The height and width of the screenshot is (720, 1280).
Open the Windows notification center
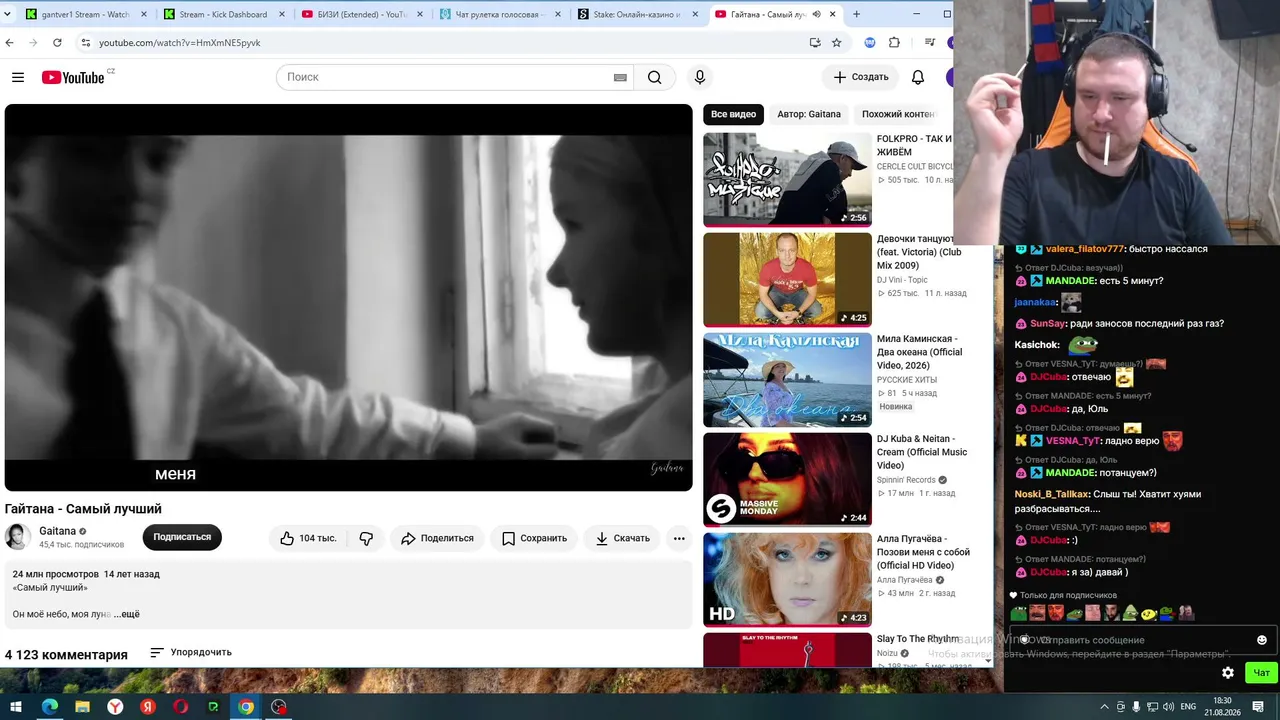1257,707
